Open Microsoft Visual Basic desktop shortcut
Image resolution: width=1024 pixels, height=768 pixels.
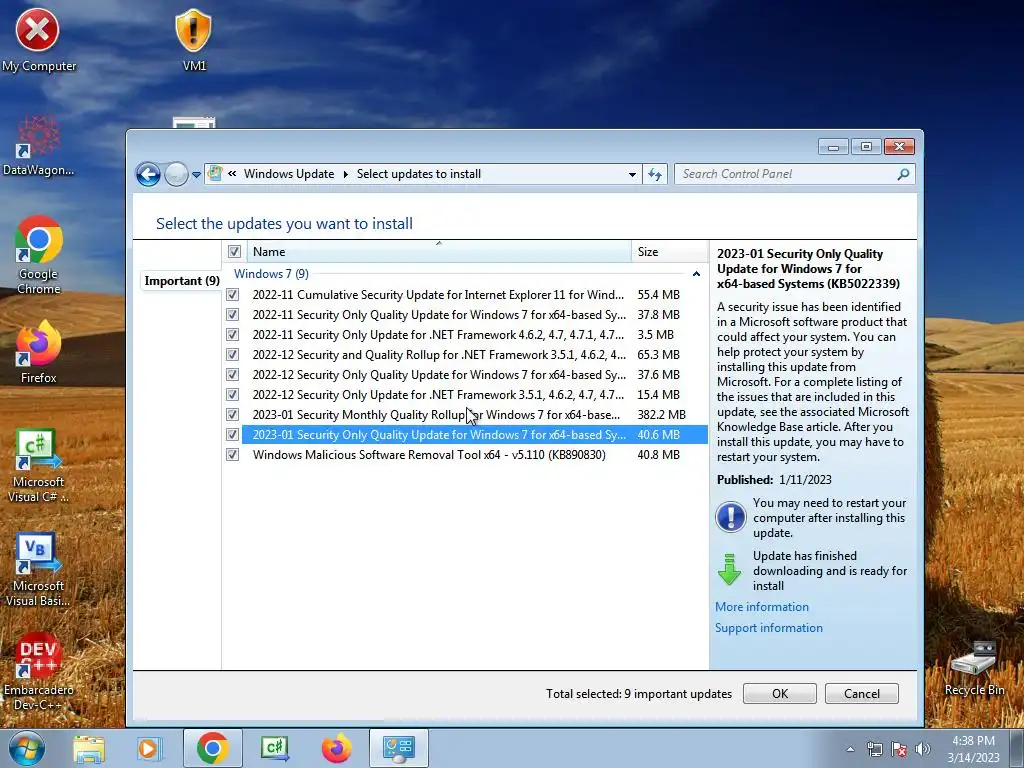coord(38,569)
